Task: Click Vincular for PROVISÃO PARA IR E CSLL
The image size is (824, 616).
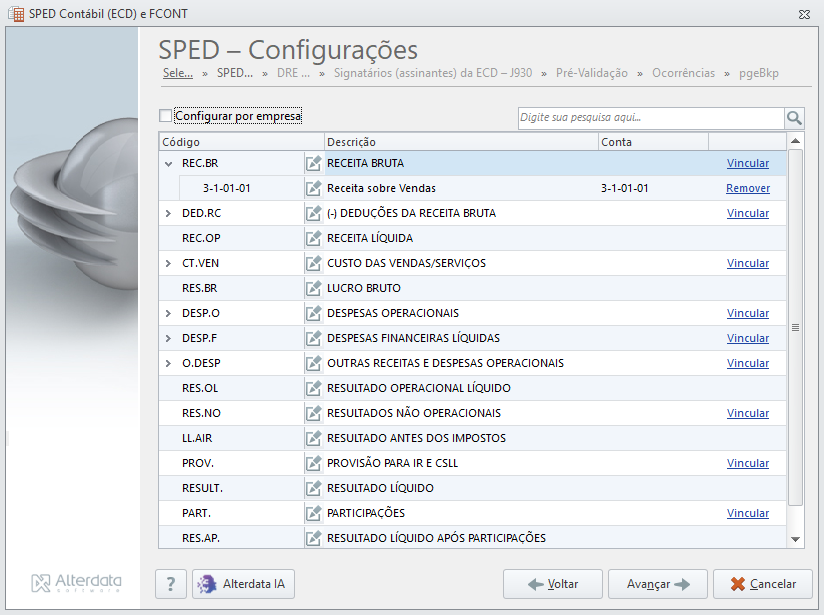Action: tap(748, 463)
